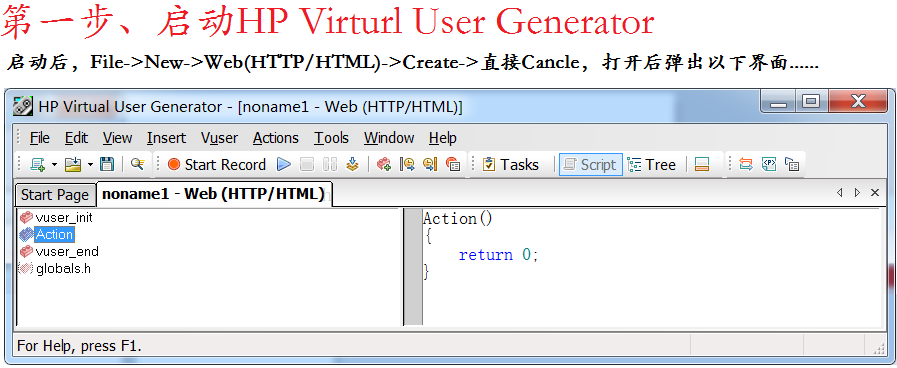Select the Action item in the list
Screen dimensions: 897x368
click(x=54, y=235)
